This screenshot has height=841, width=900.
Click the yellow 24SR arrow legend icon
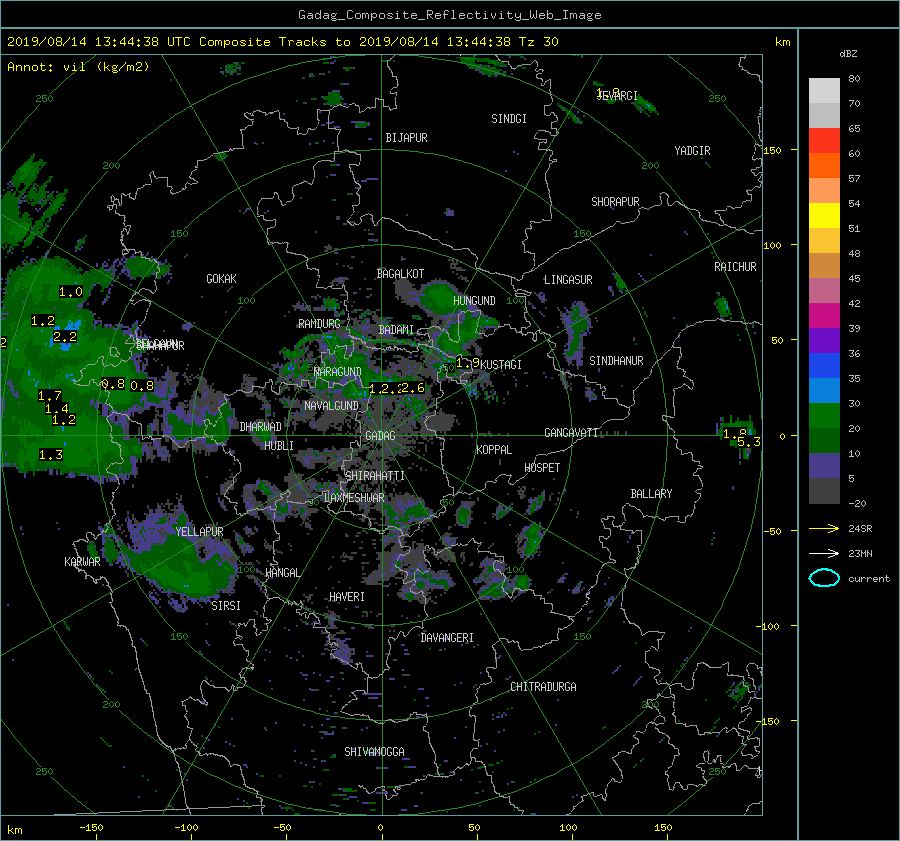824,529
